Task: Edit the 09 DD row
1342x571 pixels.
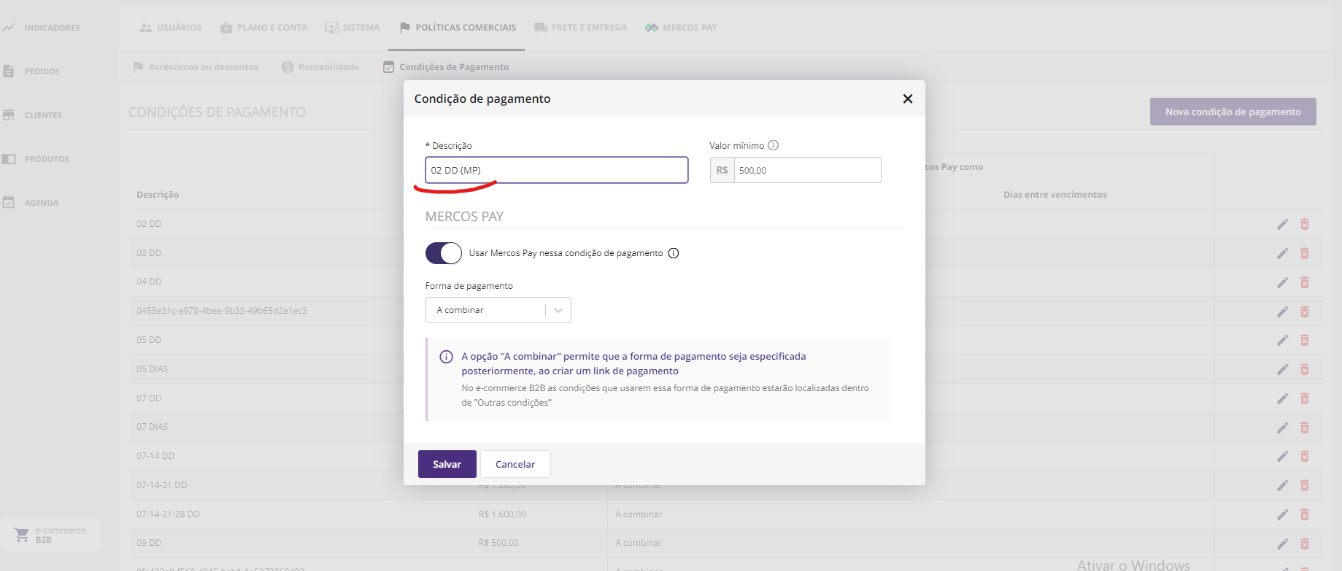Action: (1282, 543)
